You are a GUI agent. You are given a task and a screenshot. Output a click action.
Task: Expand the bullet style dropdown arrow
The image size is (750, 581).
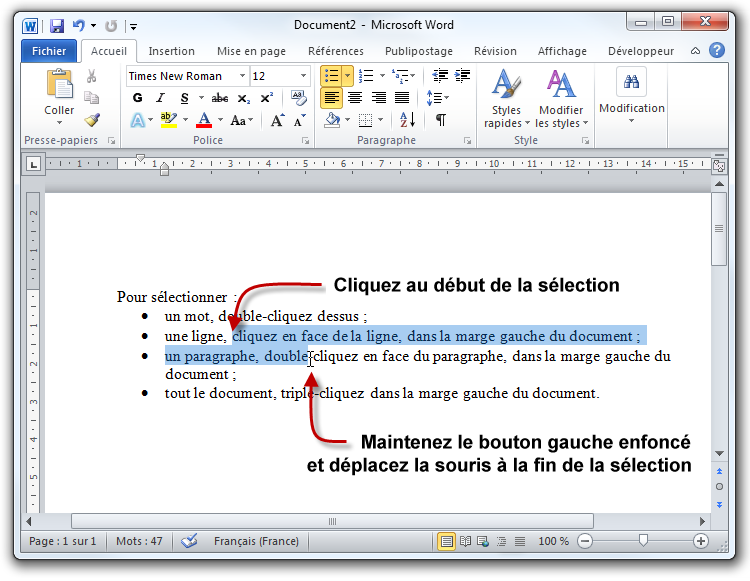pos(348,76)
